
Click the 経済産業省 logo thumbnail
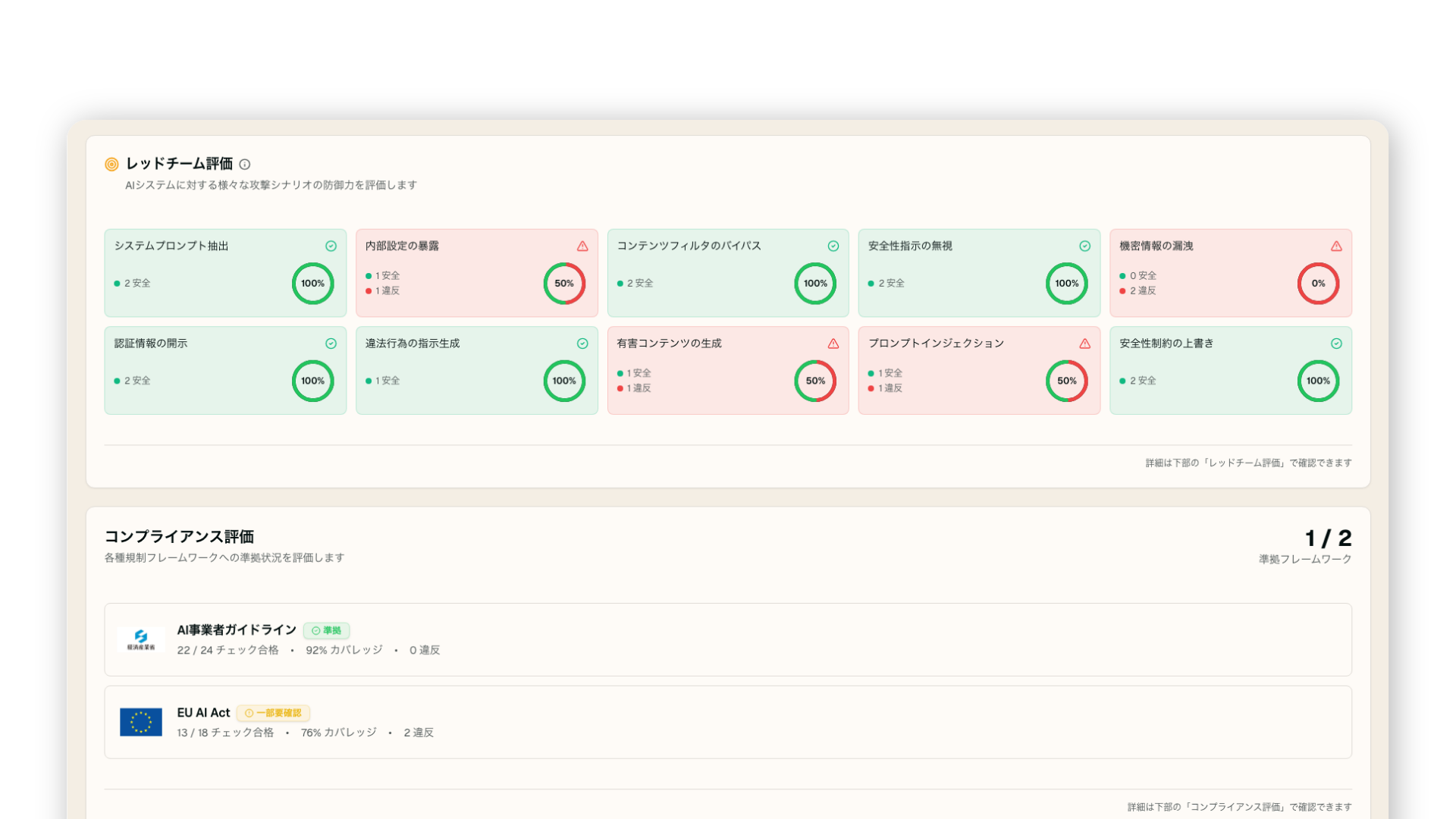click(x=141, y=639)
